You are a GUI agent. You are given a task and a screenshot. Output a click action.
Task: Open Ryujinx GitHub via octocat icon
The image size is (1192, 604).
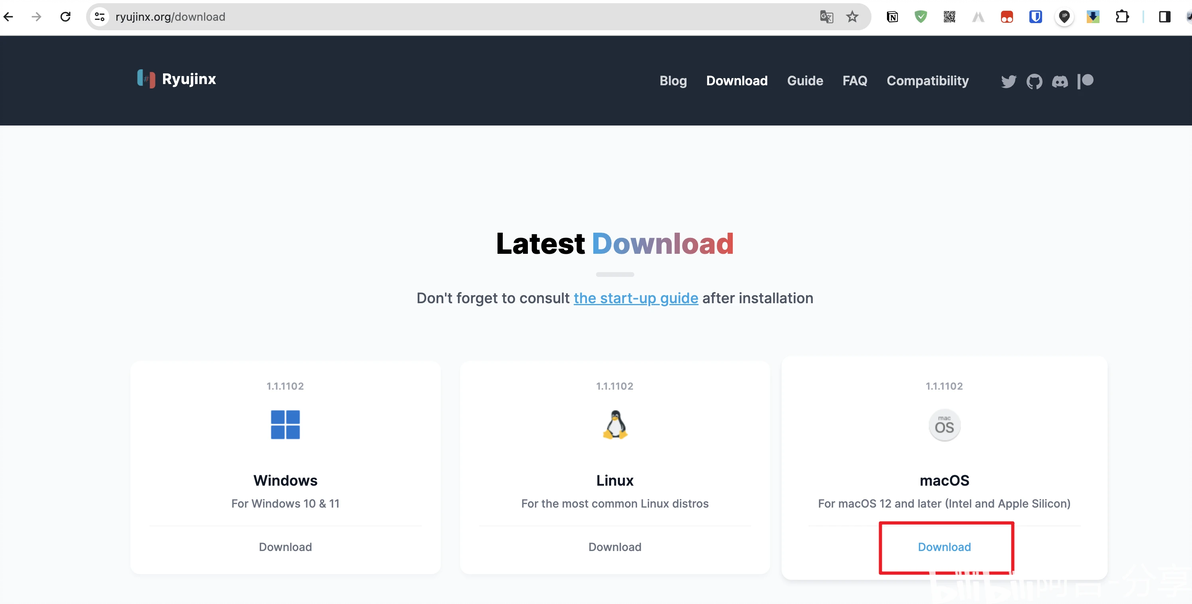(x=1034, y=81)
